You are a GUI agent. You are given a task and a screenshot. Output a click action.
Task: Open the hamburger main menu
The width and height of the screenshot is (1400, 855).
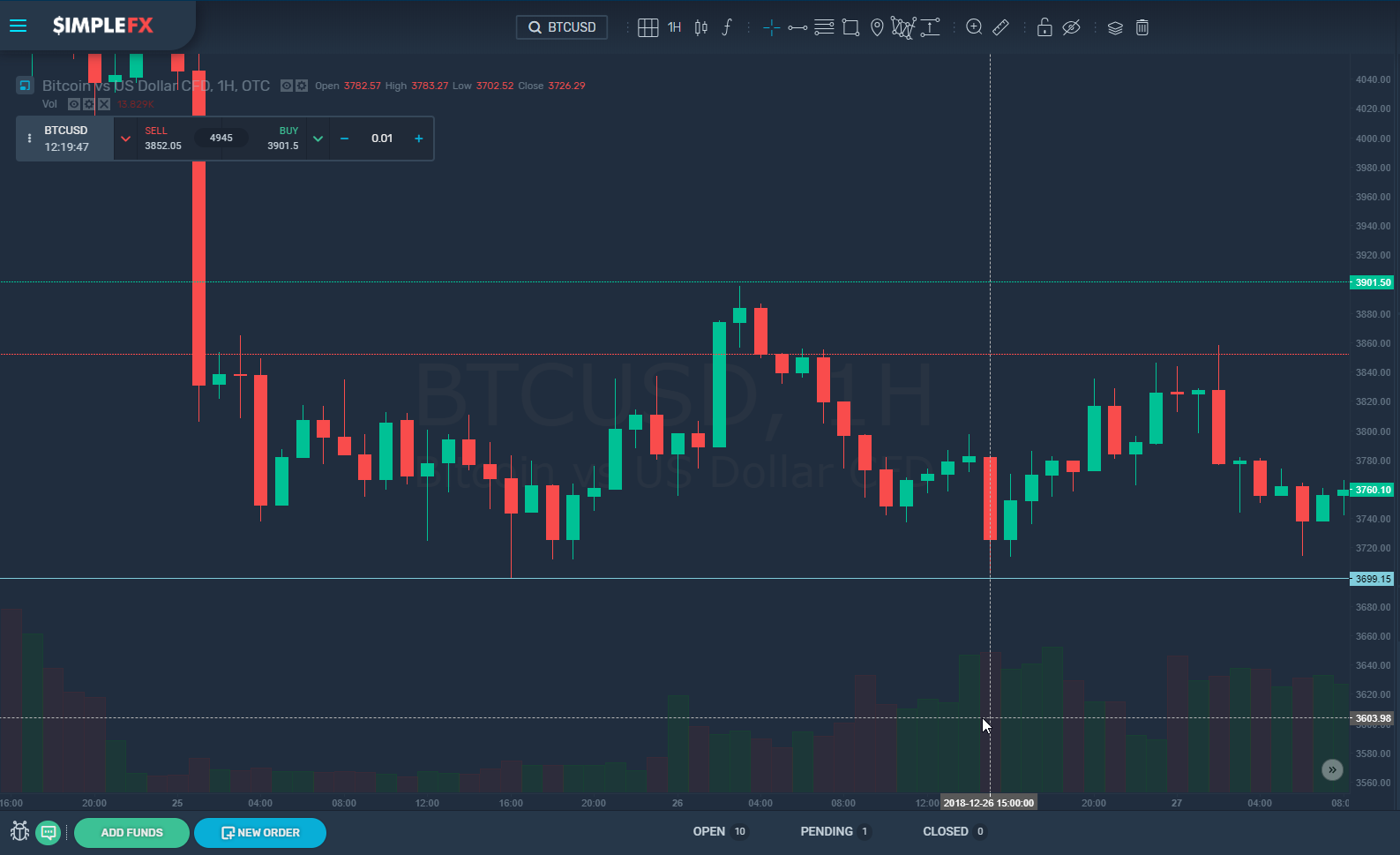tap(18, 26)
